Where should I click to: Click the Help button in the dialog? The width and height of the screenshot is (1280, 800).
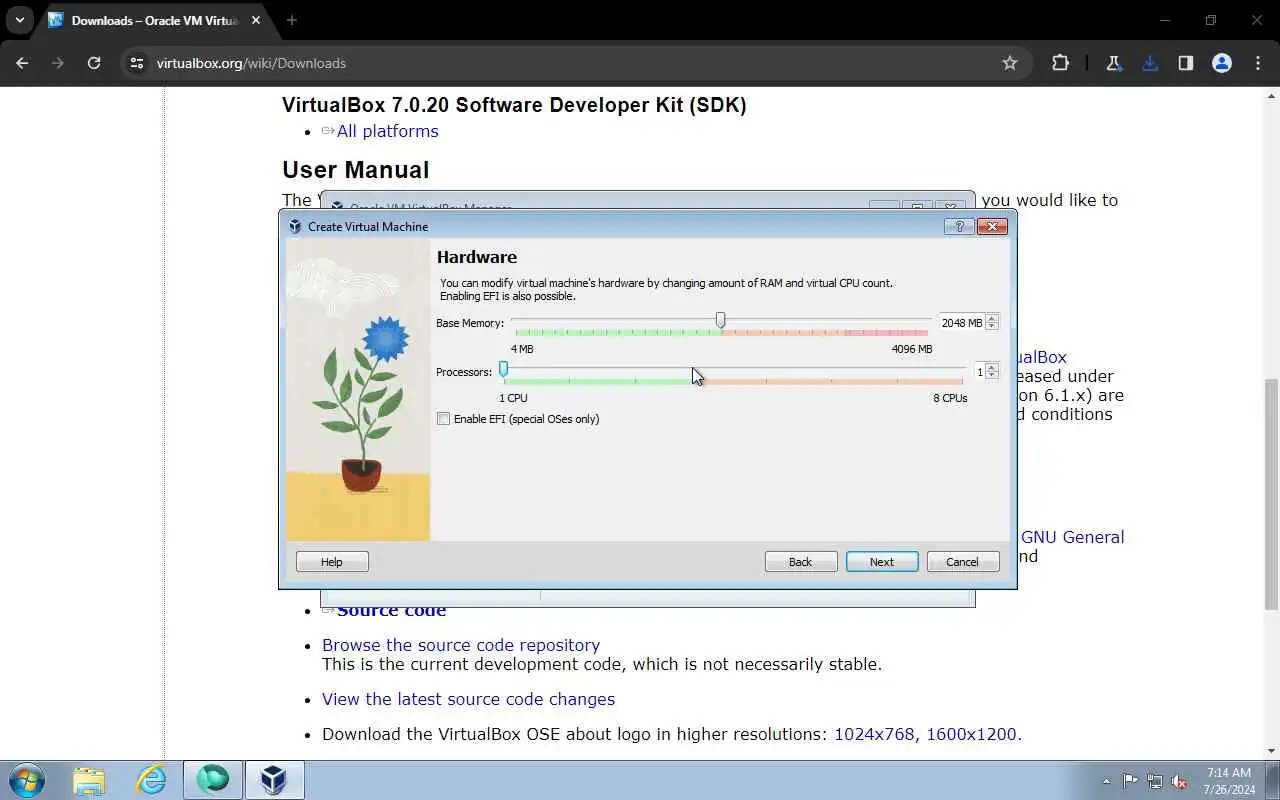[x=332, y=562]
